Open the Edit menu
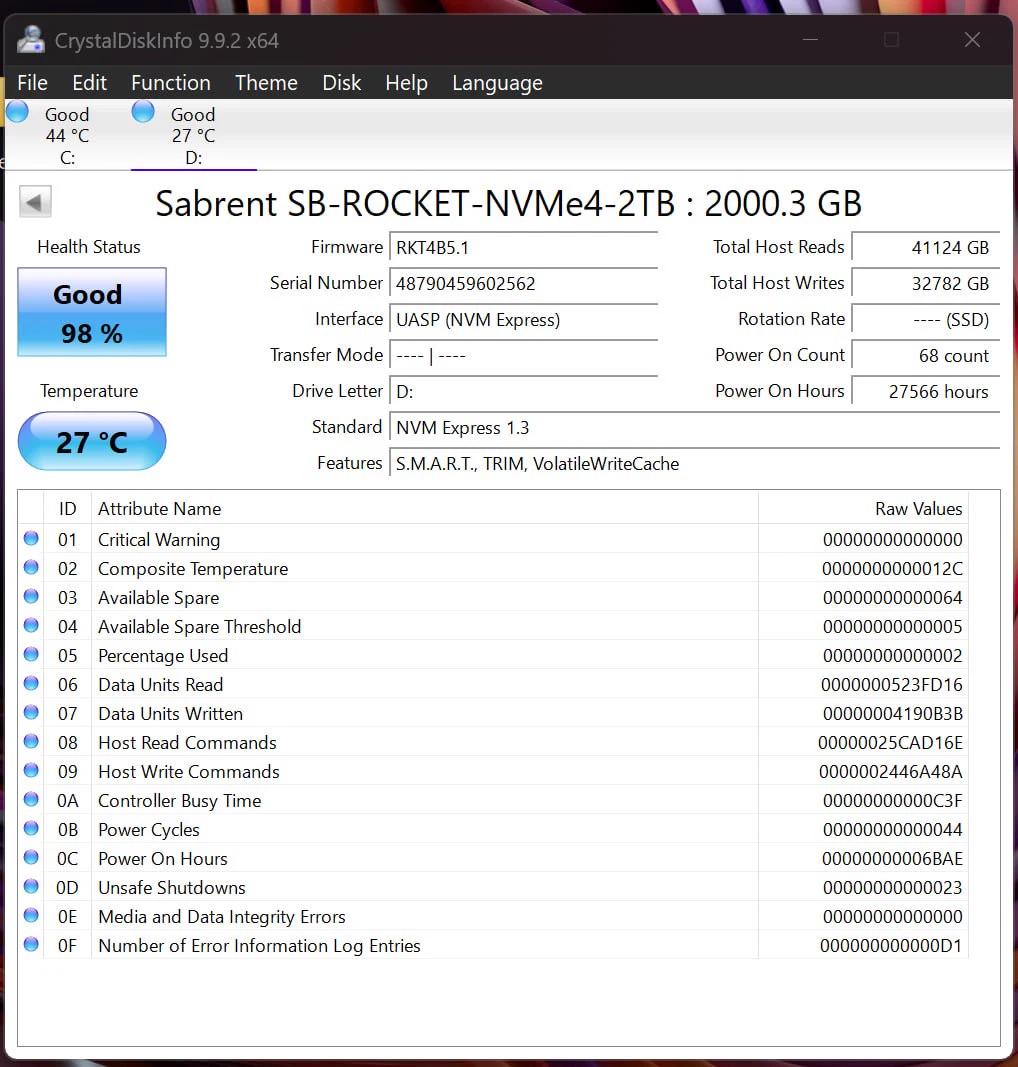 click(x=89, y=82)
